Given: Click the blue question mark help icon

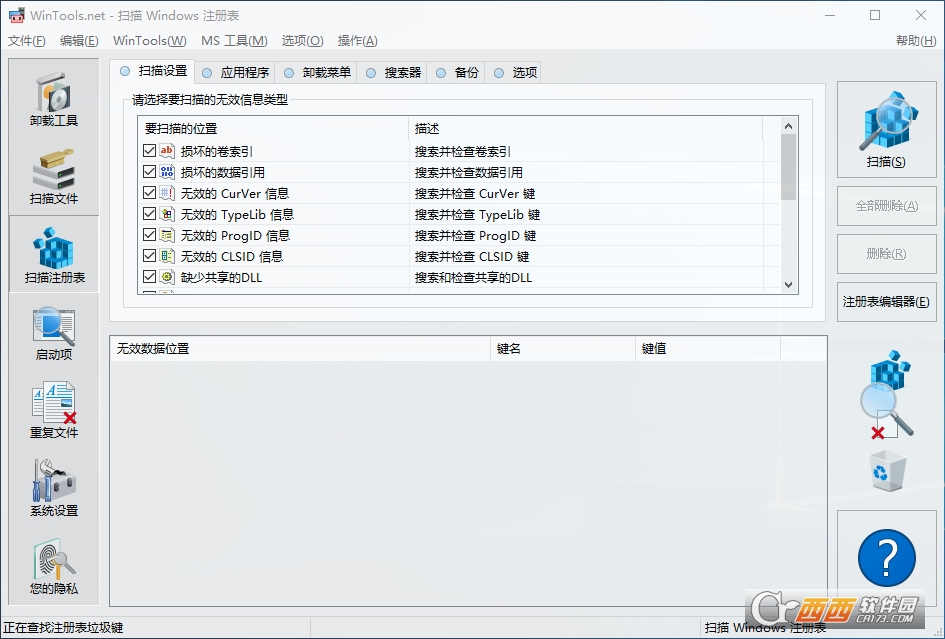Looking at the screenshot, I should click(887, 558).
